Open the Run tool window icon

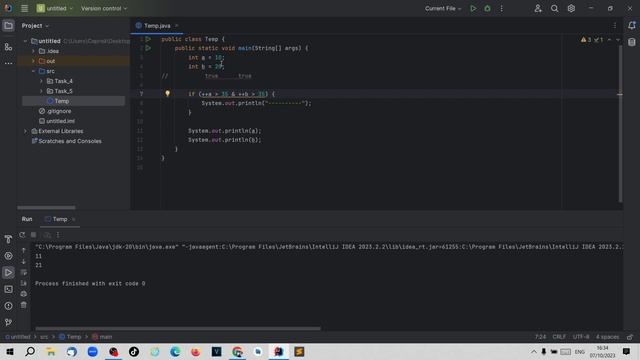[8, 273]
